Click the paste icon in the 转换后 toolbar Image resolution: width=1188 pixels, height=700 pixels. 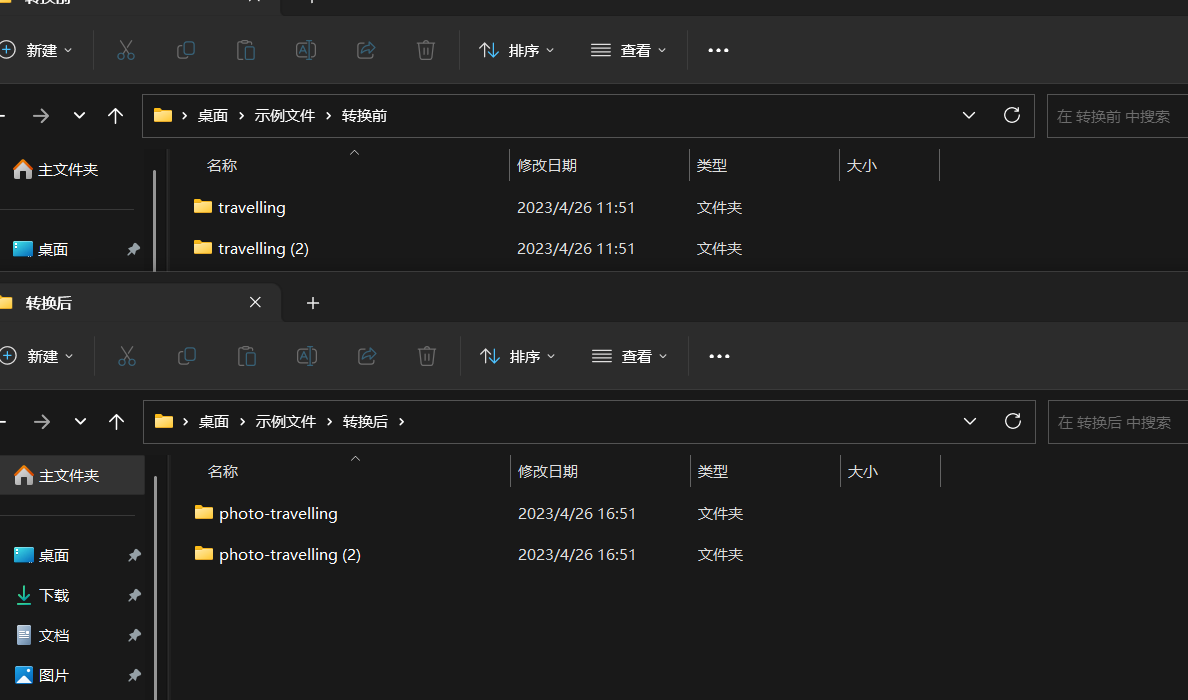coord(247,356)
